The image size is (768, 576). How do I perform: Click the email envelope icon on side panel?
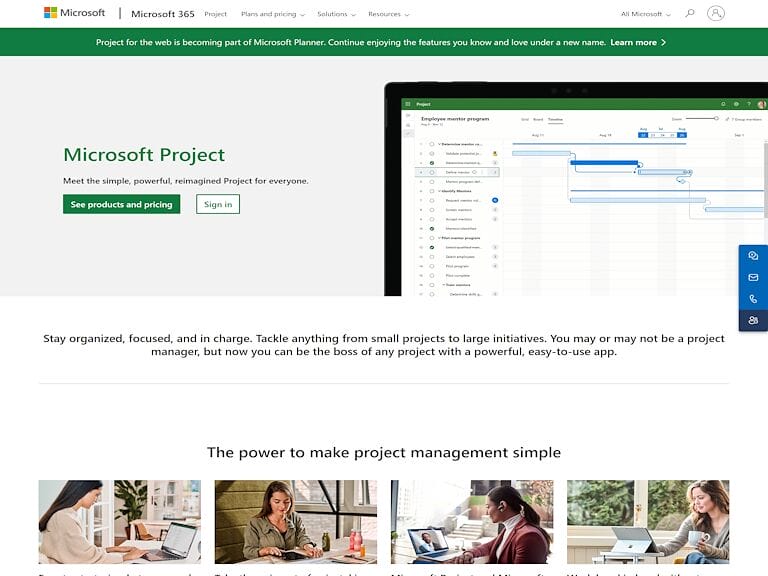(x=753, y=277)
